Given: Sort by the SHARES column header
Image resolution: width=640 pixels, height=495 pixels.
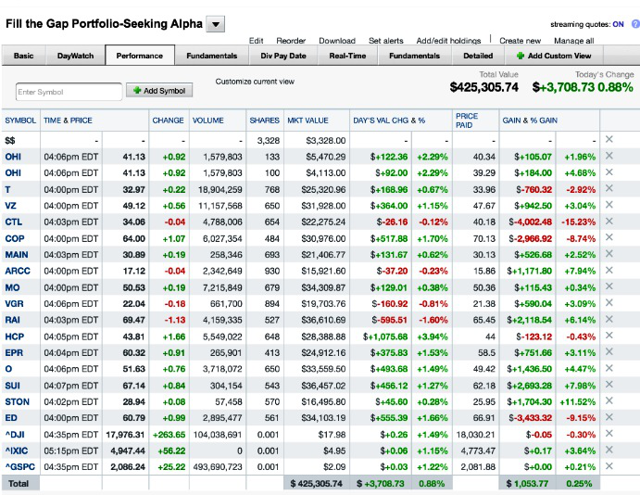Looking at the screenshot, I should coord(264,120).
